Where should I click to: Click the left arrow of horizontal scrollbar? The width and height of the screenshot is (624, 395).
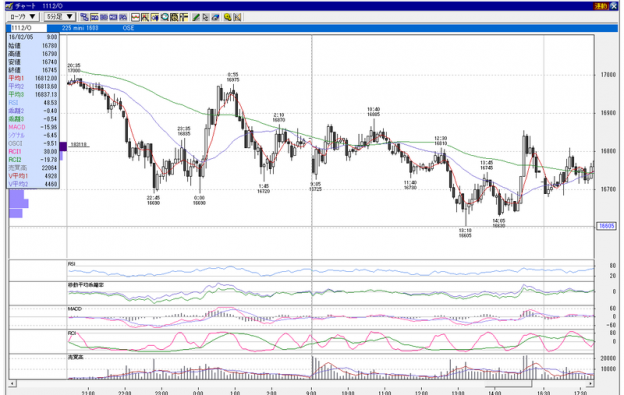13,384
